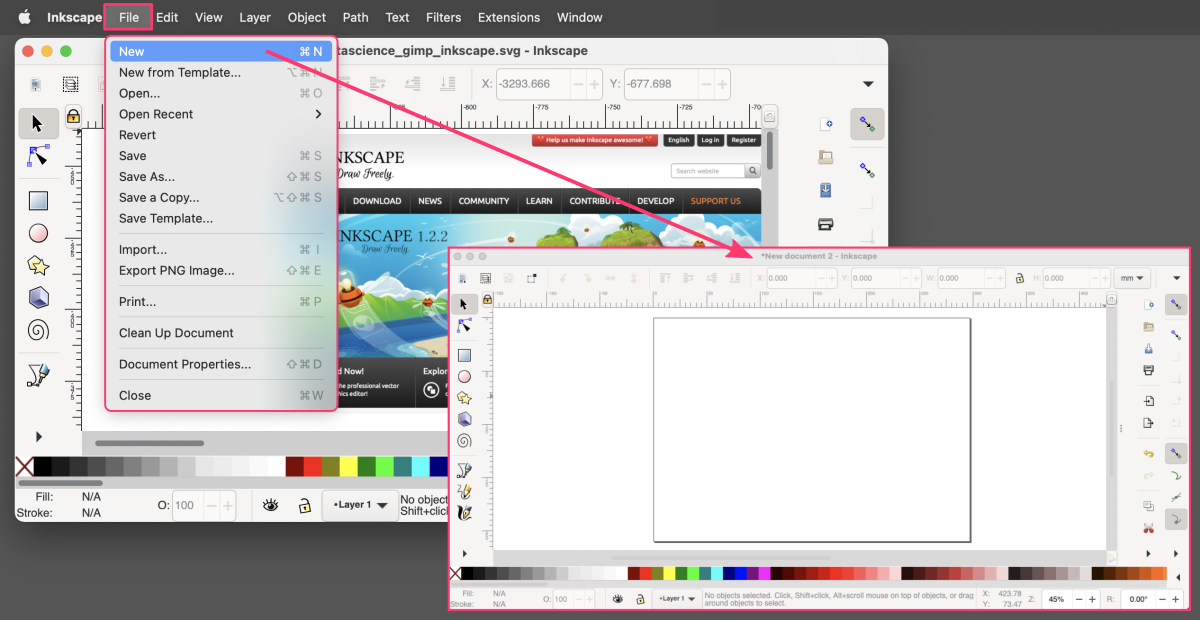1200x620 pixels.
Task: Click the X coordinate input field
Action: point(539,84)
